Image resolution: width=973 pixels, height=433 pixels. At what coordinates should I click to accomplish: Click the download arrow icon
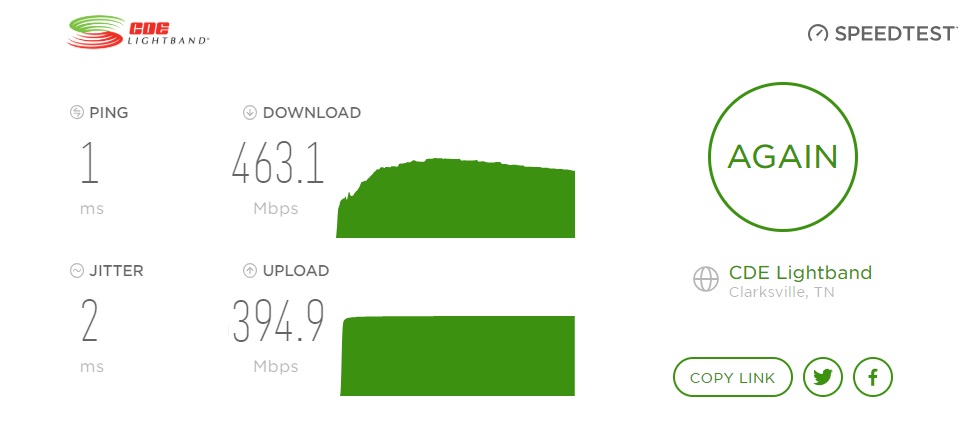click(250, 113)
